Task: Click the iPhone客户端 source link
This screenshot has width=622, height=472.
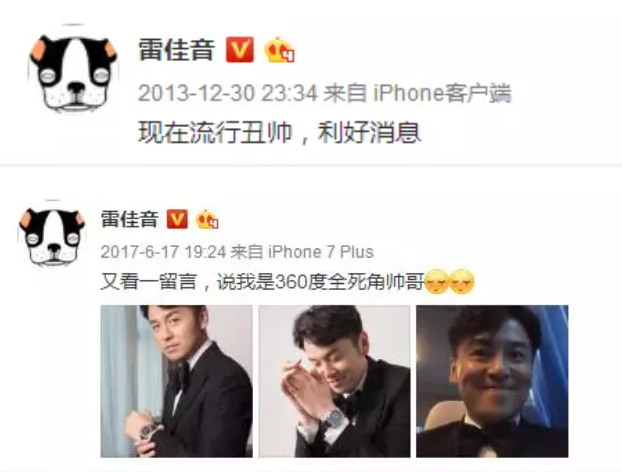Action: tap(442, 93)
